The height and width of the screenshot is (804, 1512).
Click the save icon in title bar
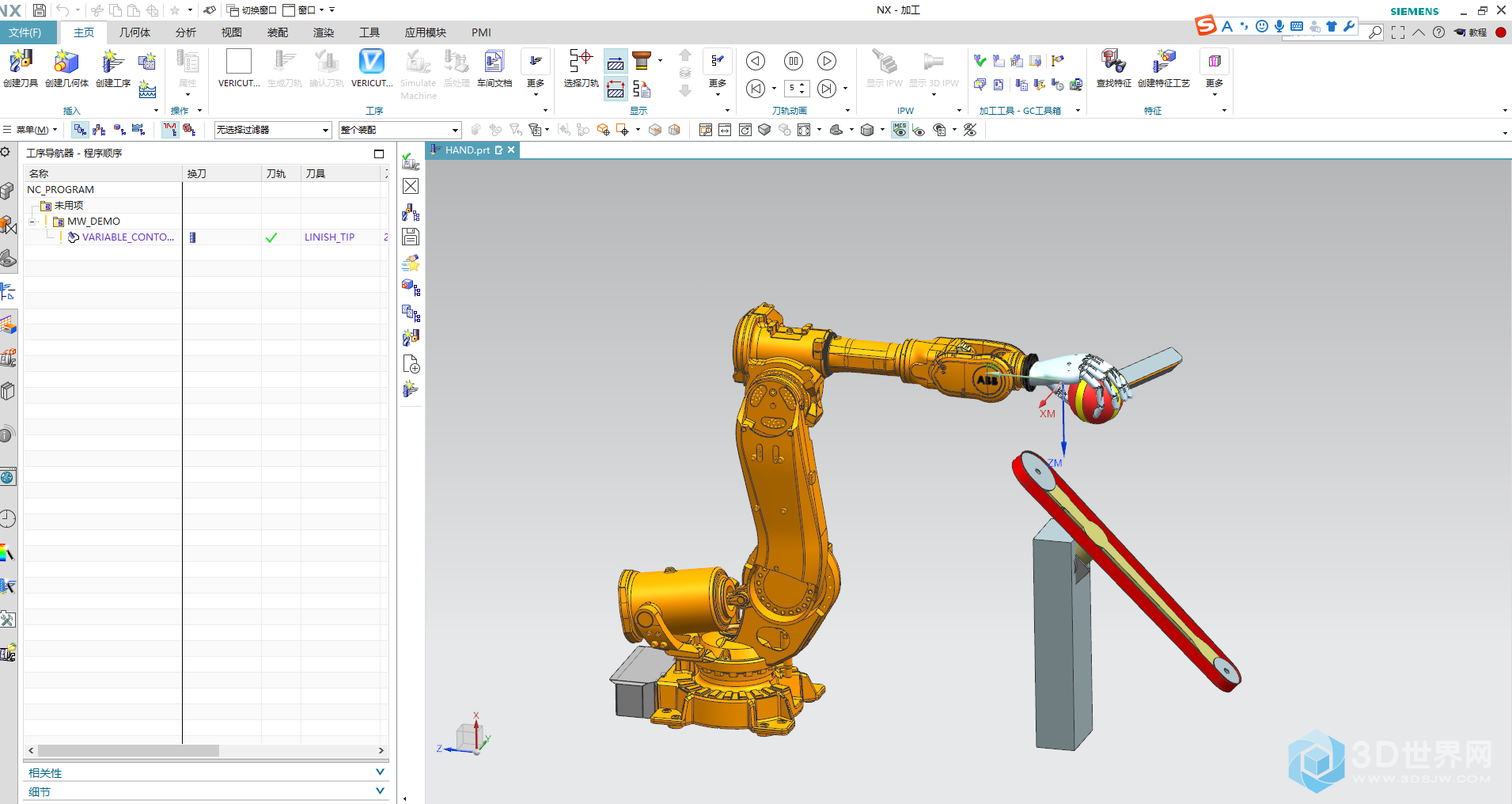pyautogui.click(x=39, y=10)
